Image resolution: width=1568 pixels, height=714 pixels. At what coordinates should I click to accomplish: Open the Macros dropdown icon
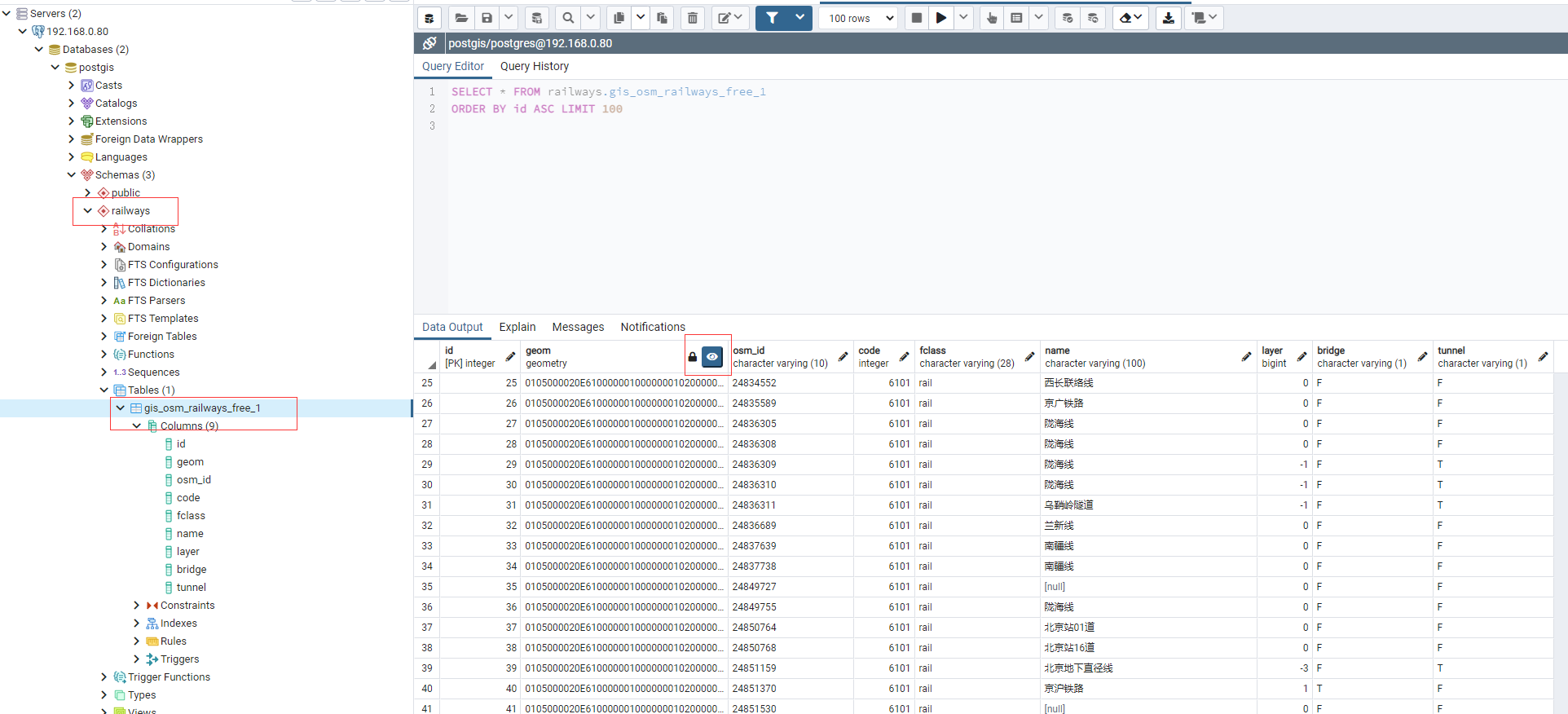pyautogui.click(x=1205, y=18)
